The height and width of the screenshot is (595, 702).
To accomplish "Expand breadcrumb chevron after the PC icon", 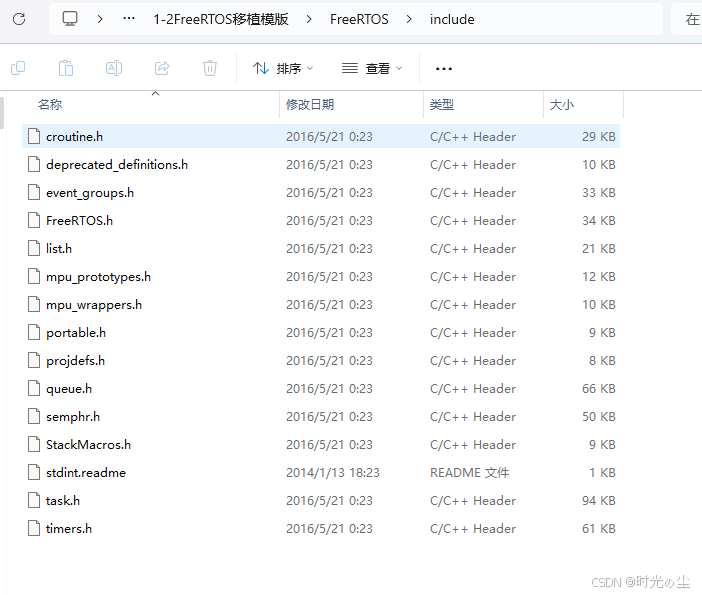I will (100, 19).
